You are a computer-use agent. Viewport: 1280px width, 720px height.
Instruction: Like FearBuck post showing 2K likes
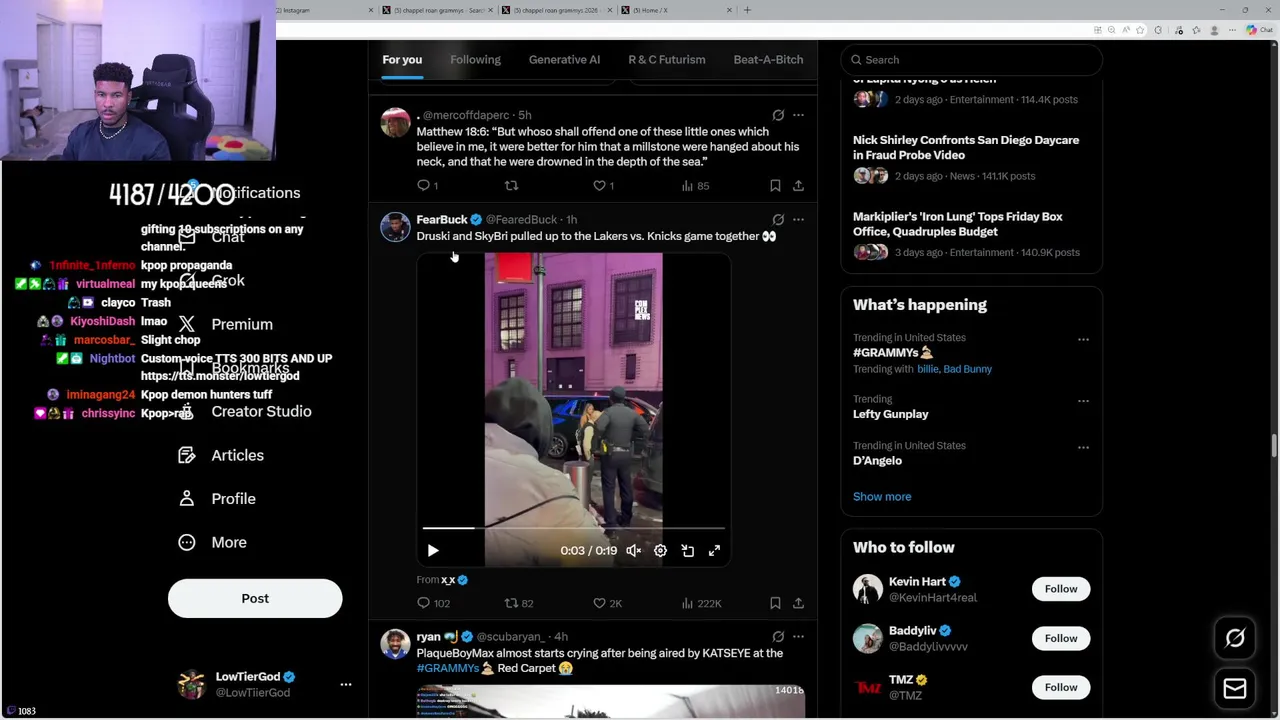pyautogui.click(x=608, y=603)
